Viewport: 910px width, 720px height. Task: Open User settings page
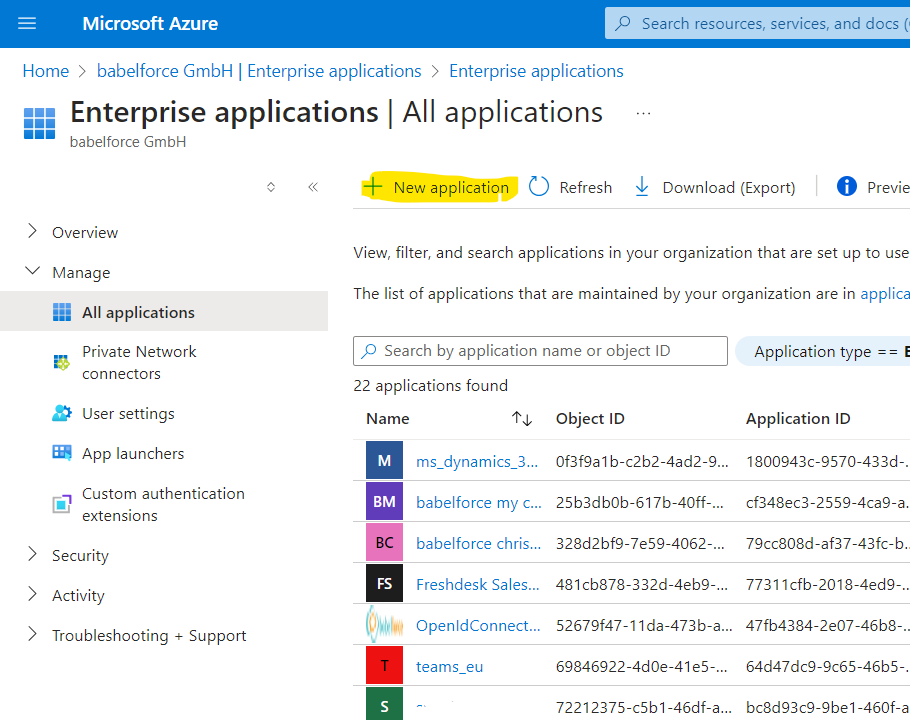pos(128,414)
